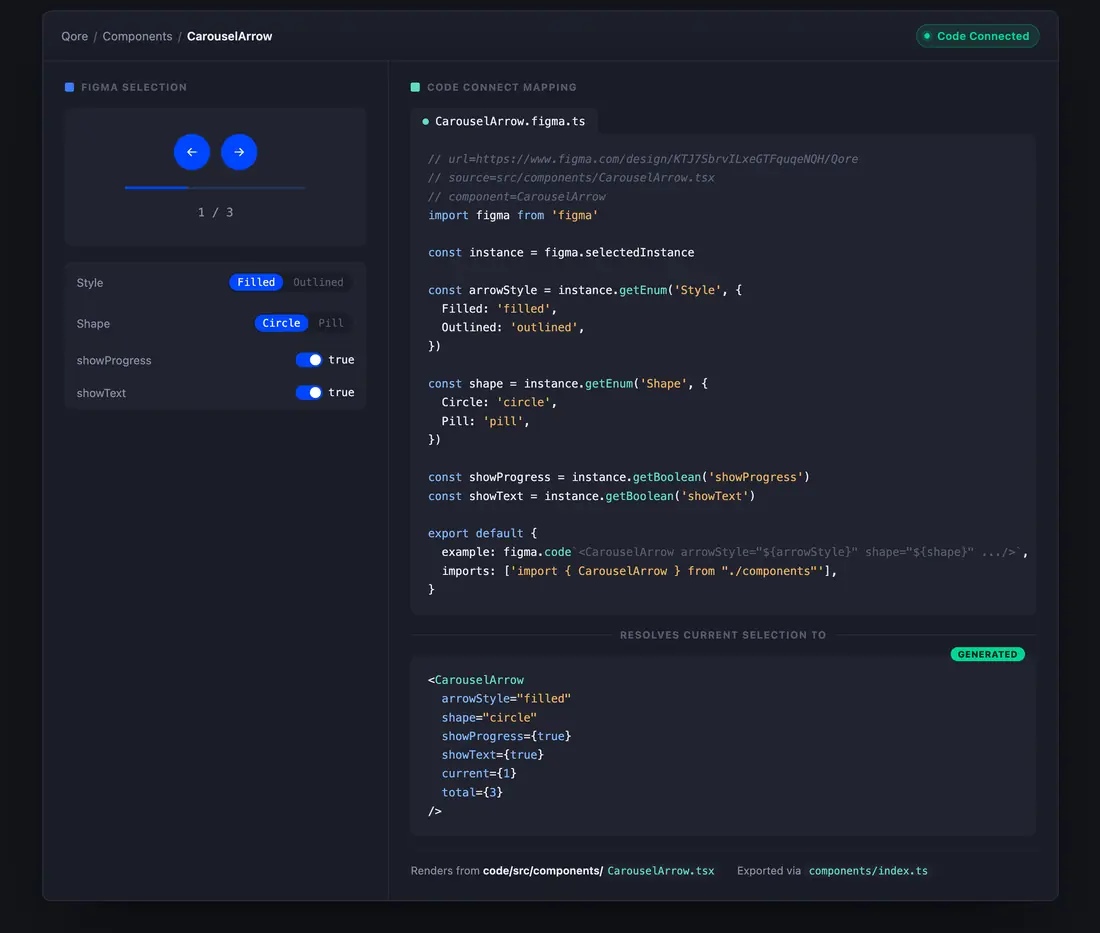Click the 'true' value next to showProgress
Image resolution: width=1100 pixels, height=933 pixels.
pyautogui.click(x=341, y=360)
